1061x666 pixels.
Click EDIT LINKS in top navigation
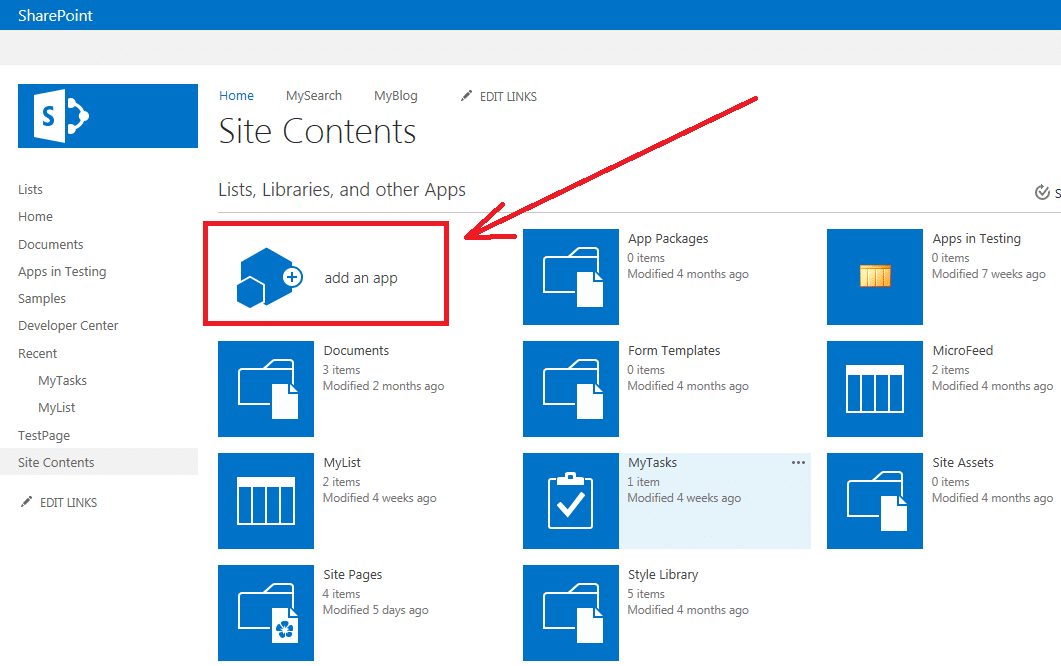click(x=508, y=97)
